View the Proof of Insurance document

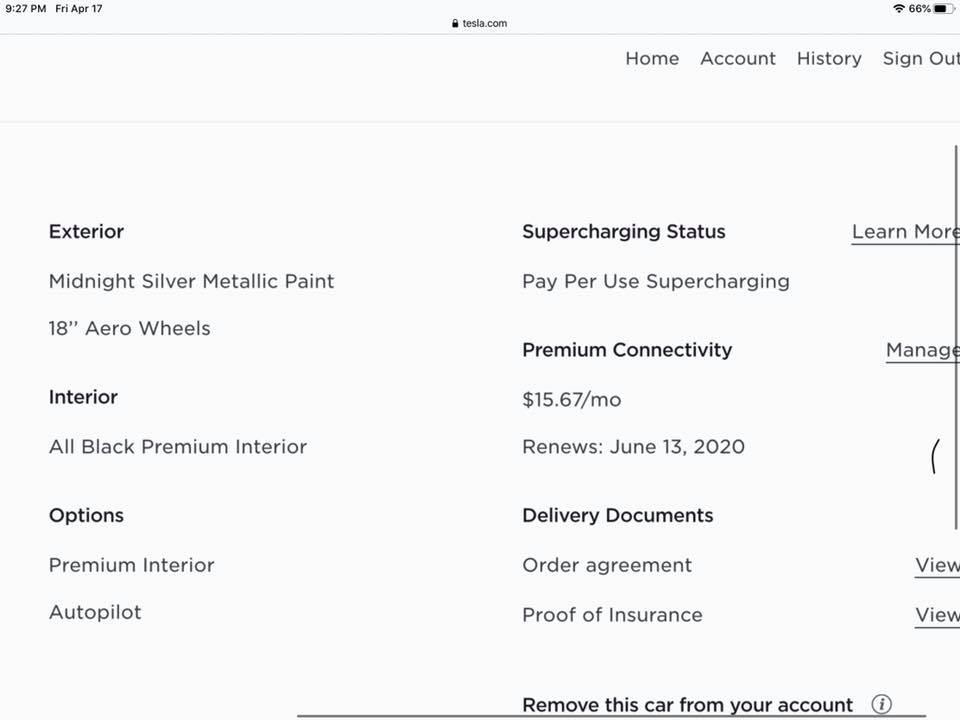coord(936,614)
